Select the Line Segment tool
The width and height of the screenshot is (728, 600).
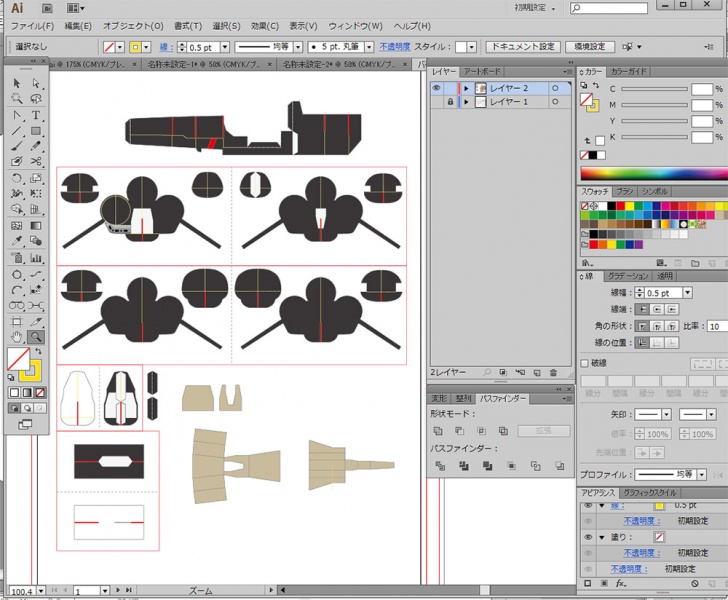[17, 131]
